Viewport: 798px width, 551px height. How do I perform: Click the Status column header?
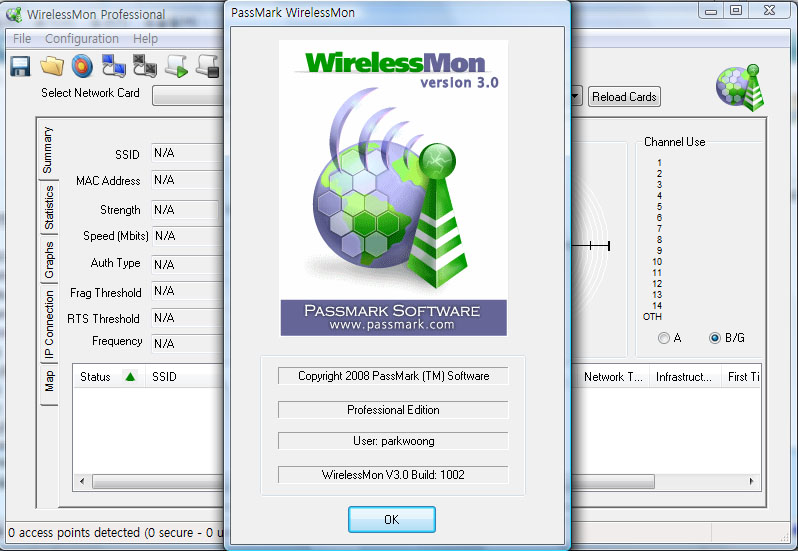coord(108,376)
